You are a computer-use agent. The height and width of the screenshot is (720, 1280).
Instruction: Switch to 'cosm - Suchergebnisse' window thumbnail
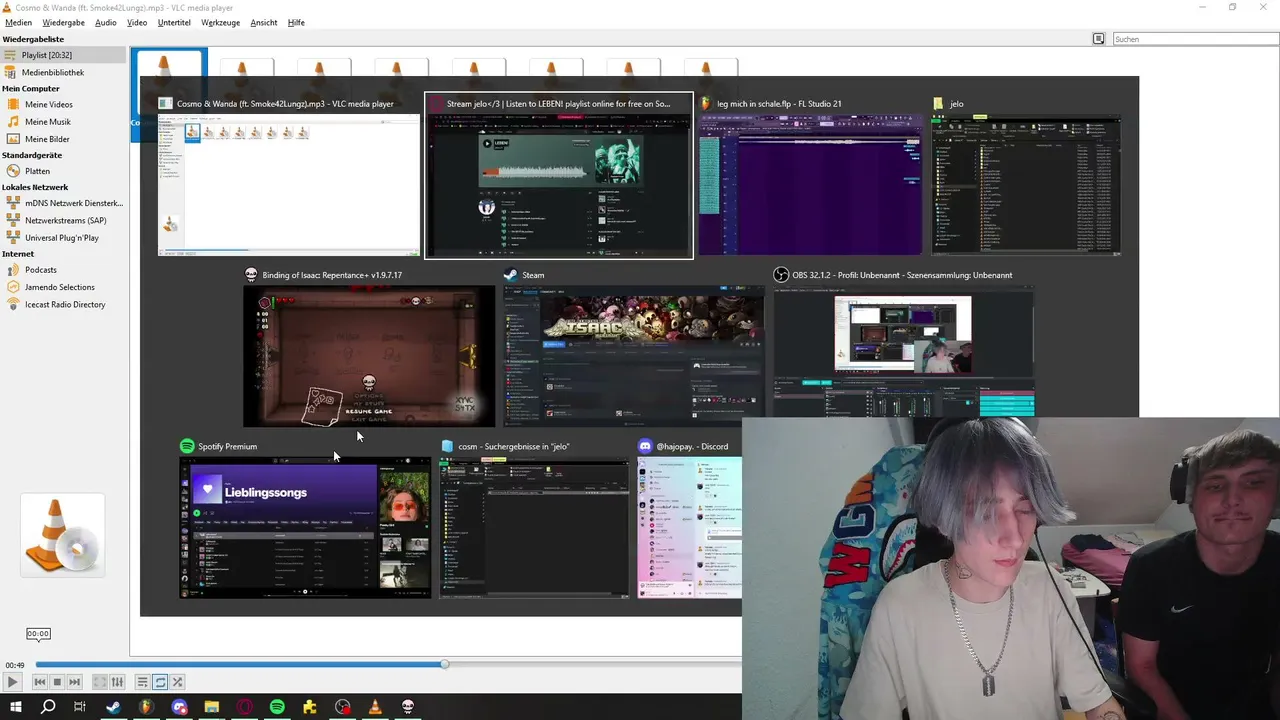point(535,518)
